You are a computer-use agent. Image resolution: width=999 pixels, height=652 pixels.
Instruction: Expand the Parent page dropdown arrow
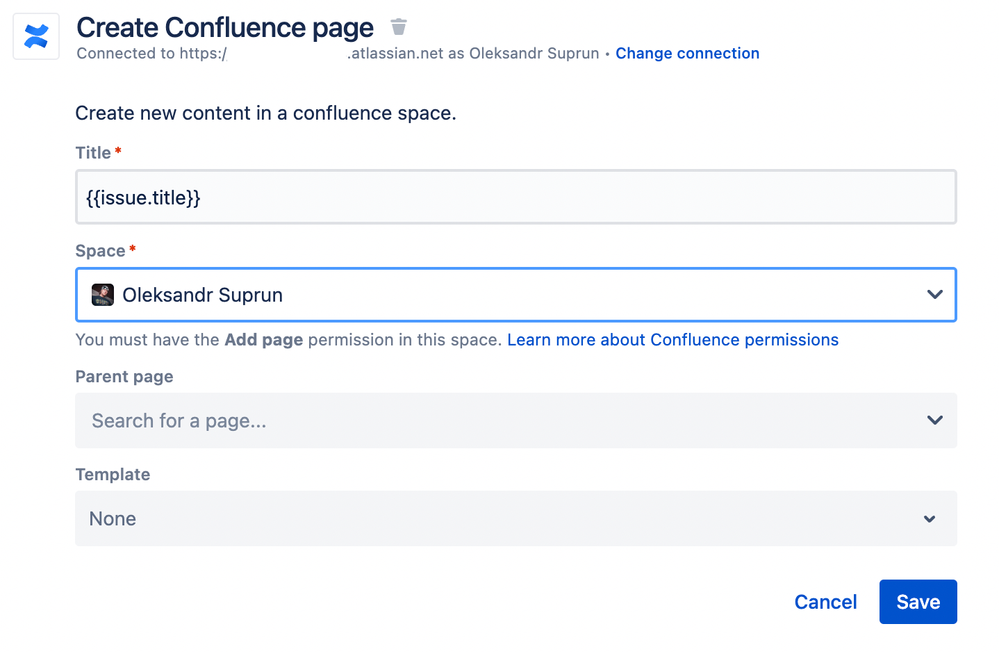(x=934, y=420)
